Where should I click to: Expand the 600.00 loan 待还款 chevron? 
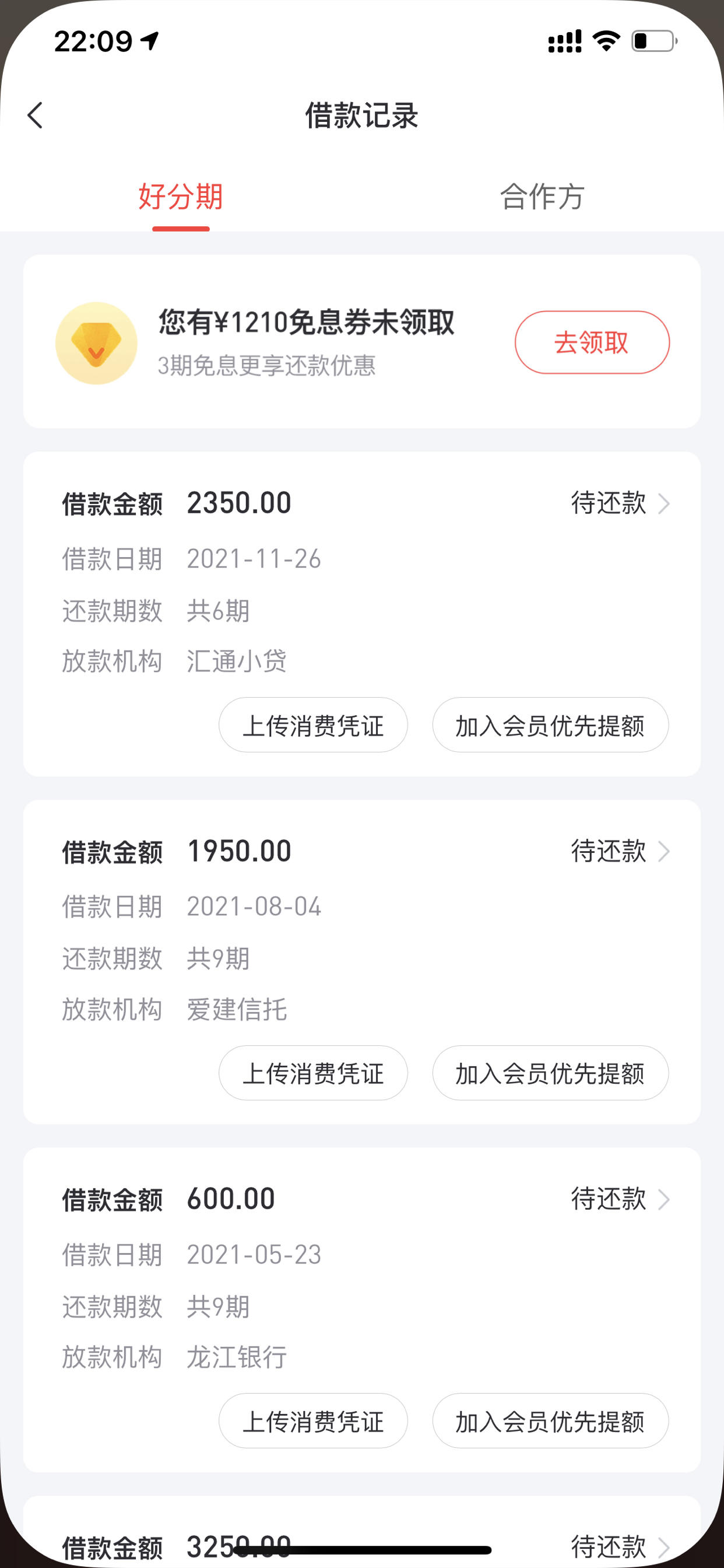point(664,1200)
